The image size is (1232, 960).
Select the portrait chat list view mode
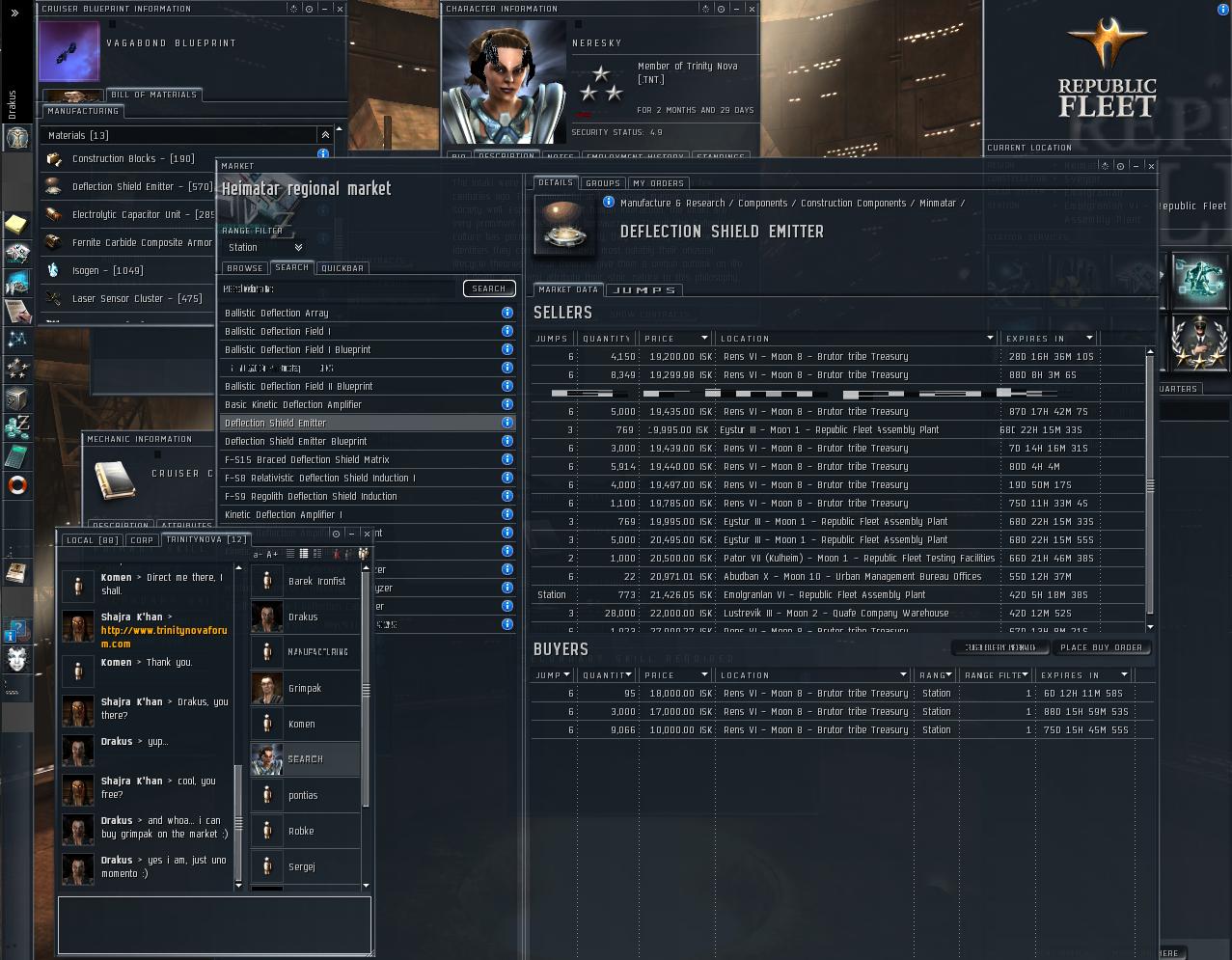(315, 554)
